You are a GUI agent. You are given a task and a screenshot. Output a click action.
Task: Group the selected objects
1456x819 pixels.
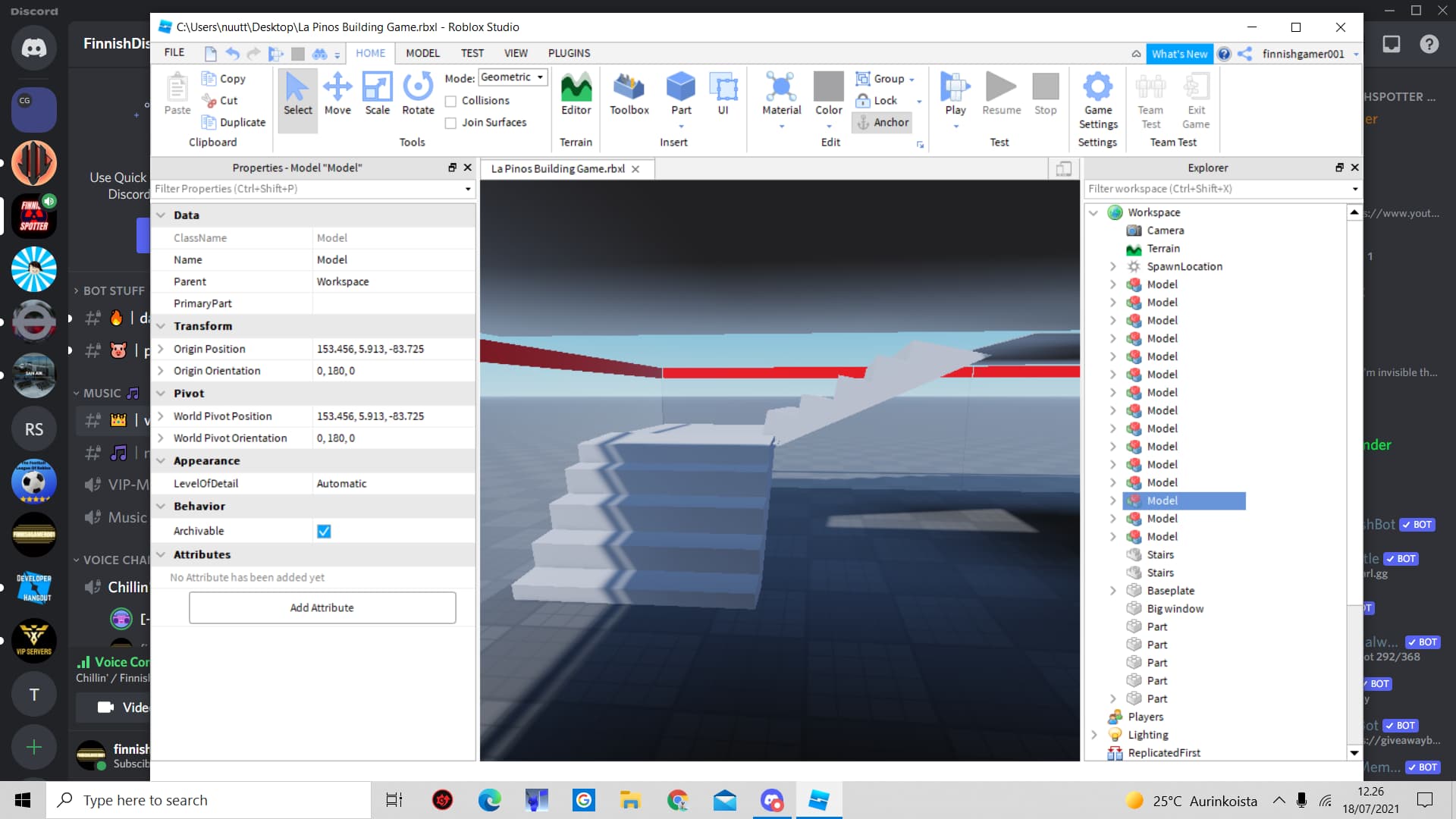(x=880, y=78)
